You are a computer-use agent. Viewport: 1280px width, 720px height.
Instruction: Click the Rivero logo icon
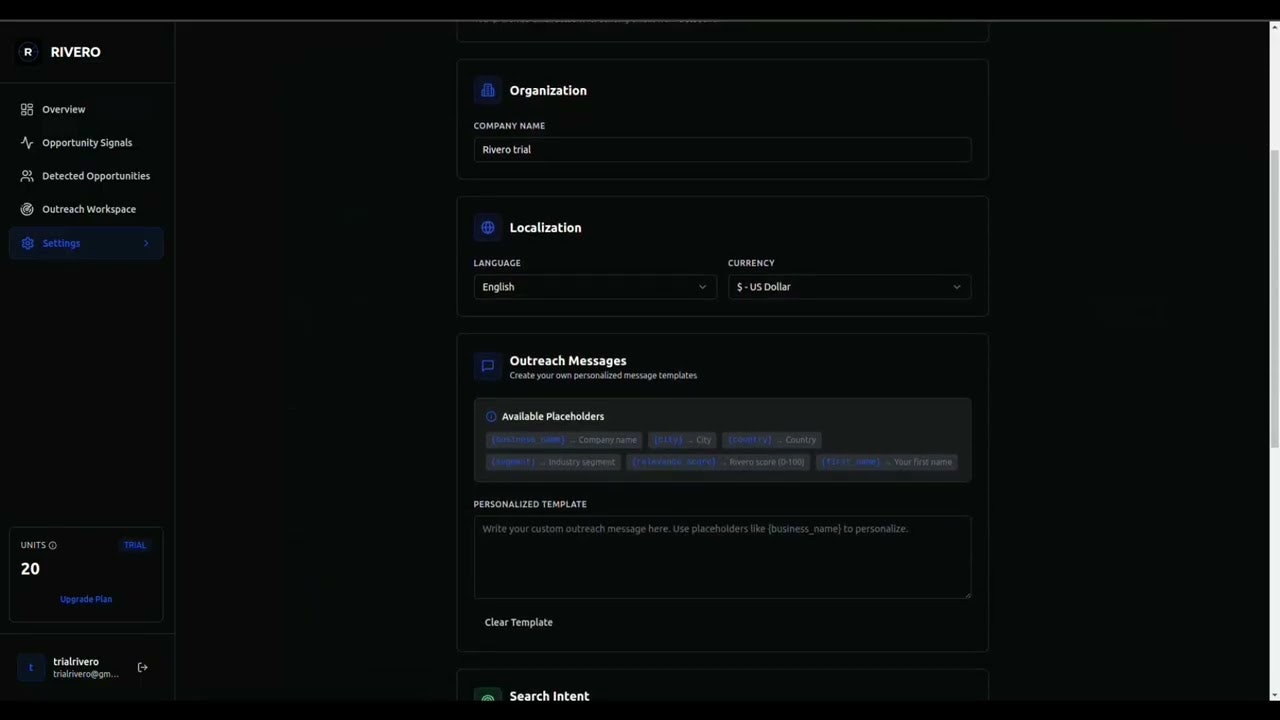click(28, 52)
